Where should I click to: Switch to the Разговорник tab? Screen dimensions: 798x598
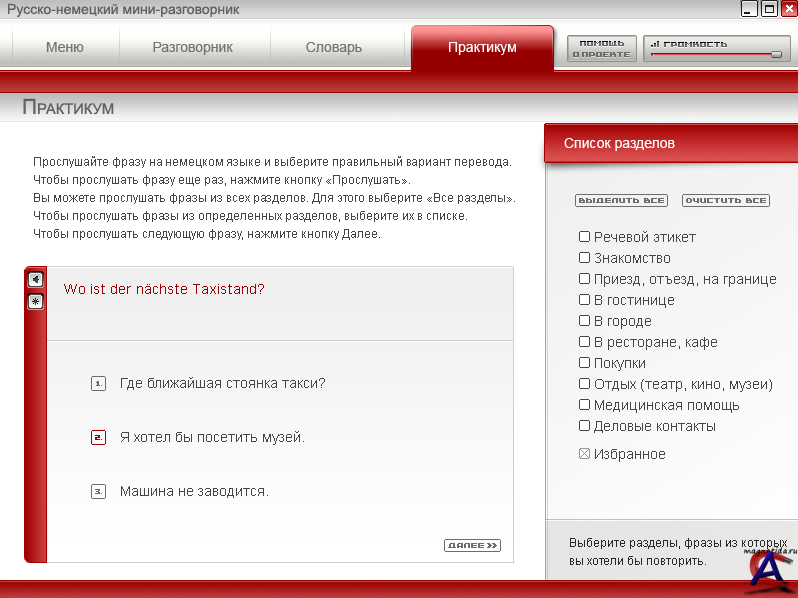[x=192, y=47]
